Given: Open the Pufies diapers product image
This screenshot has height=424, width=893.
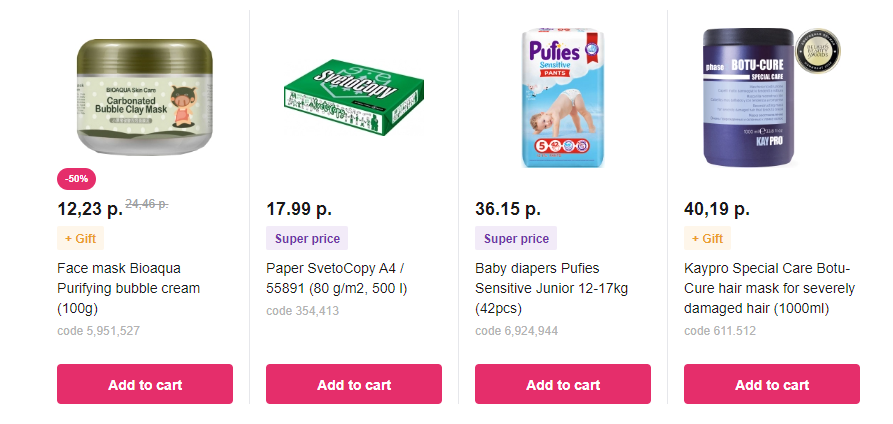Looking at the screenshot, I should pyautogui.click(x=563, y=97).
